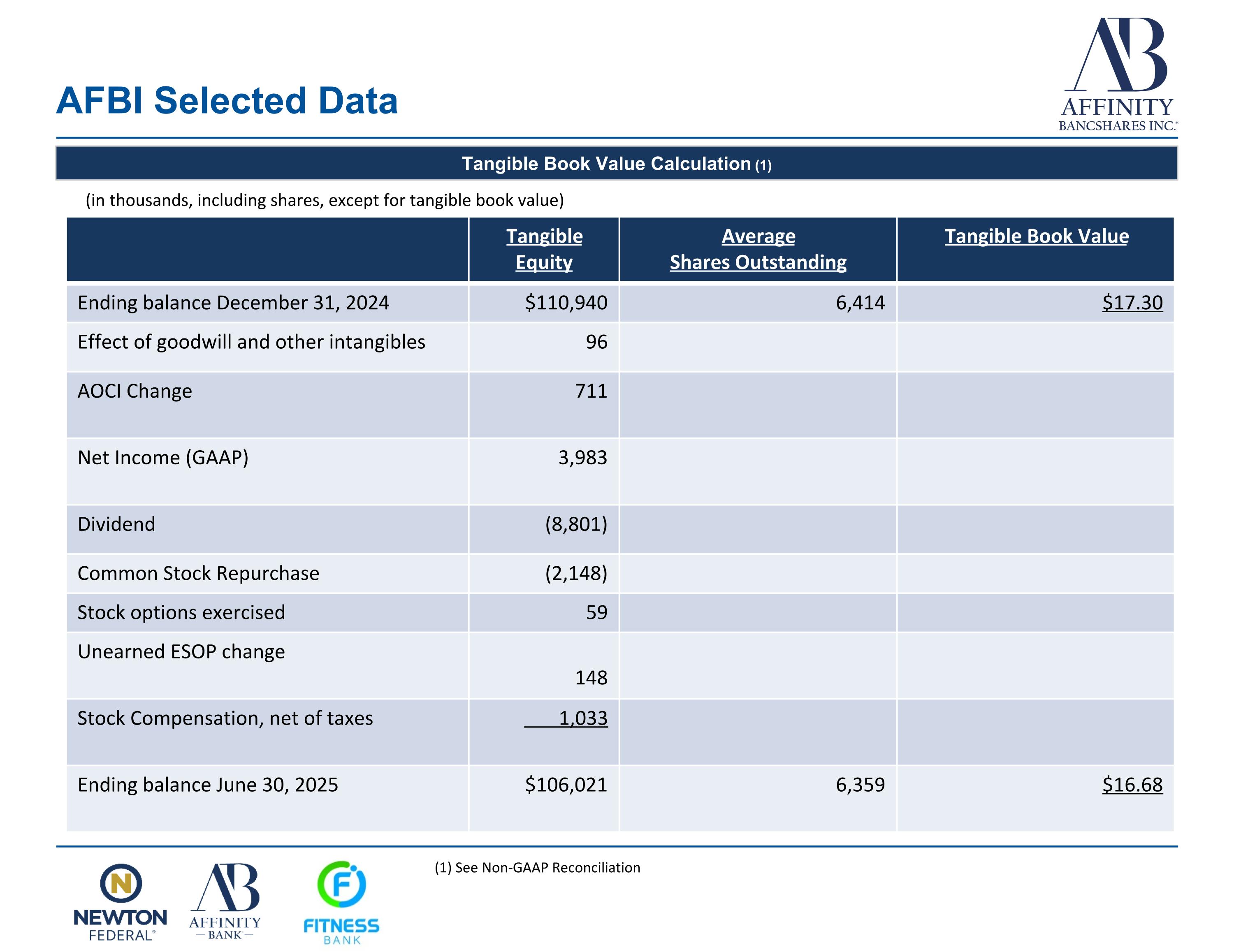The height and width of the screenshot is (952, 1234).
Task: Click the Tangible Book Value Calculation banner
Action: point(617,163)
